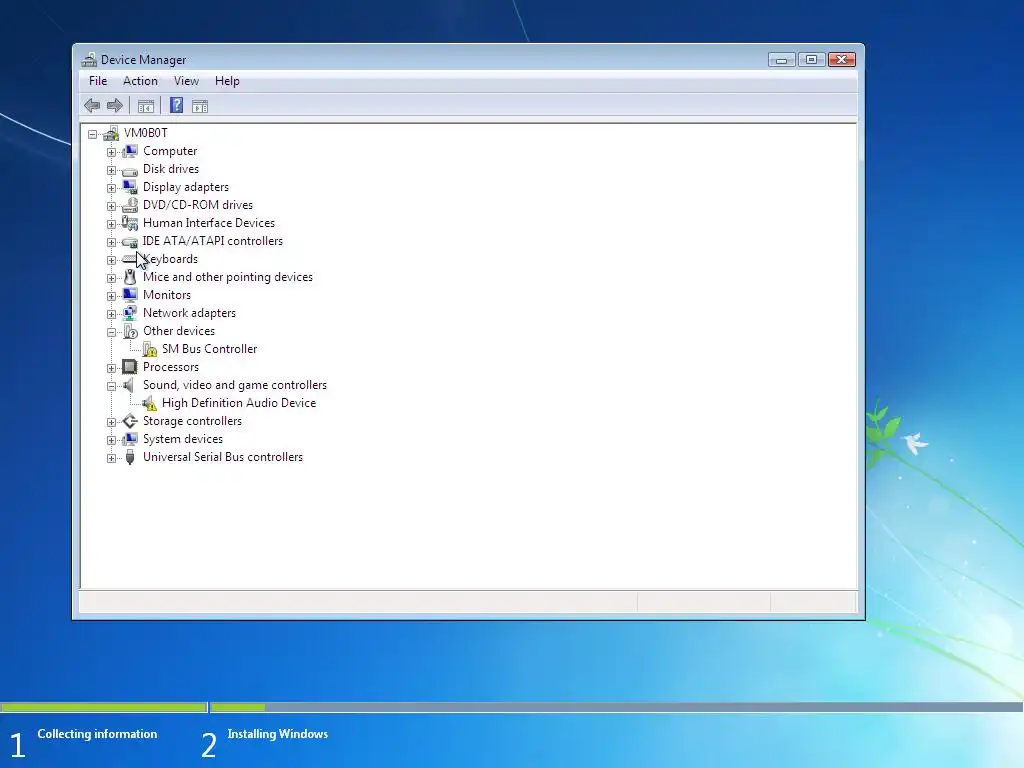1024x768 pixels.
Task: Click the Other devices question mark icon
Action: point(130,332)
